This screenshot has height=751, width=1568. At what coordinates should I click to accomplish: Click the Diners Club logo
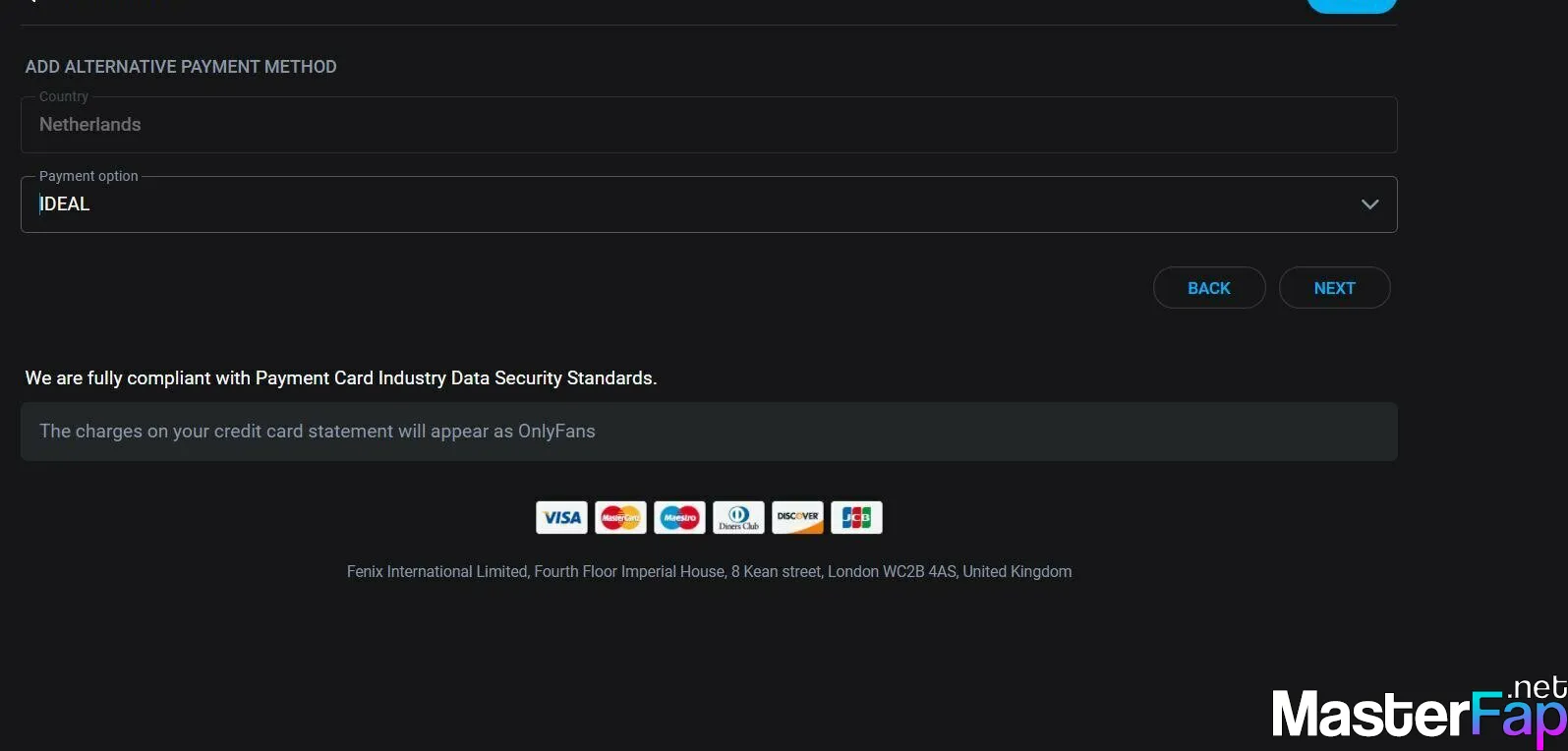(738, 517)
